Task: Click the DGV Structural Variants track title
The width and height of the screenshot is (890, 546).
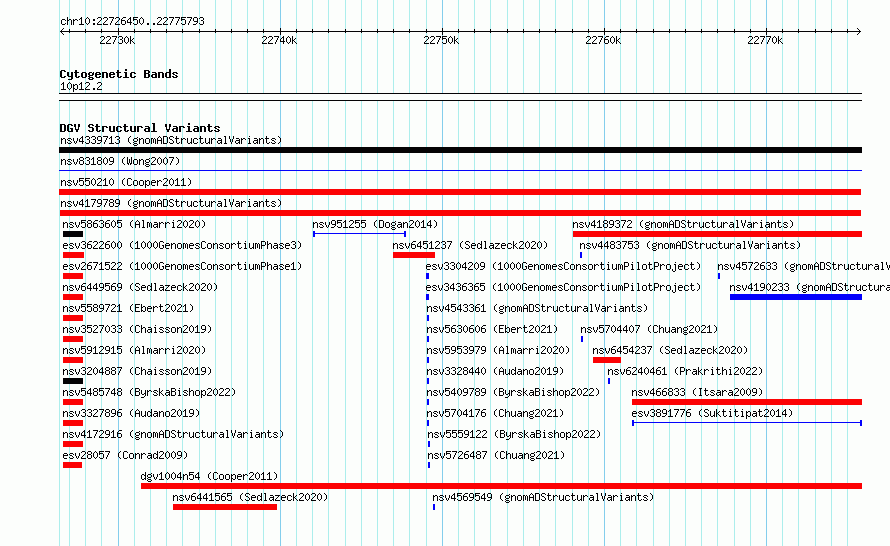Action: point(140,128)
